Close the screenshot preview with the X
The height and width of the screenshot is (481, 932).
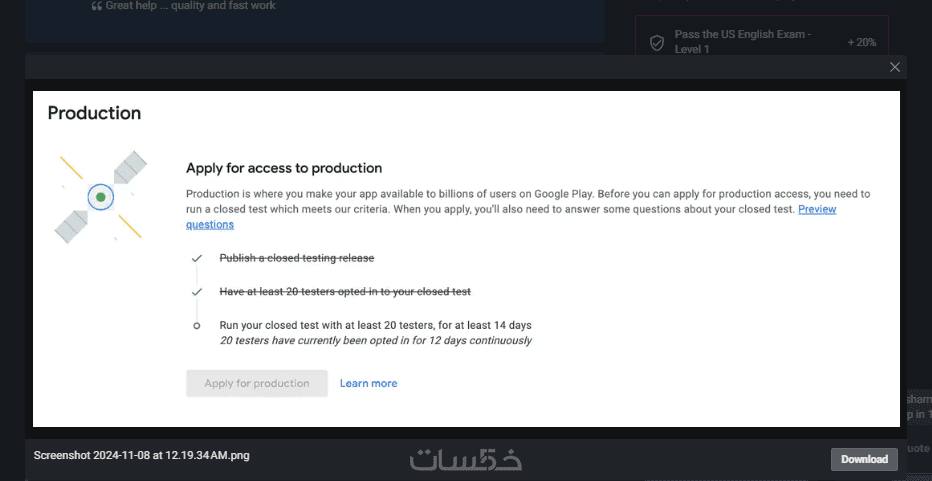(x=894, y=67)
